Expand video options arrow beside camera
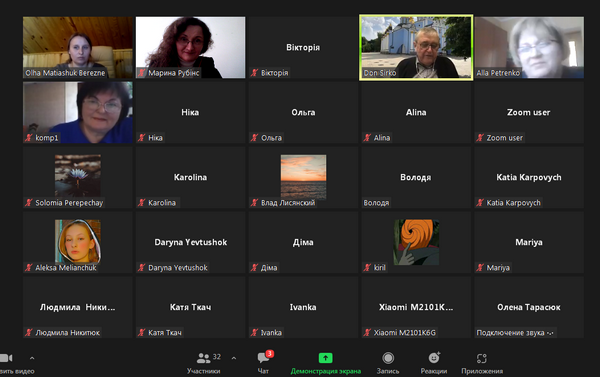Viewport: 600px width, 377px height. pyautogui.click(x=32, y=358)
